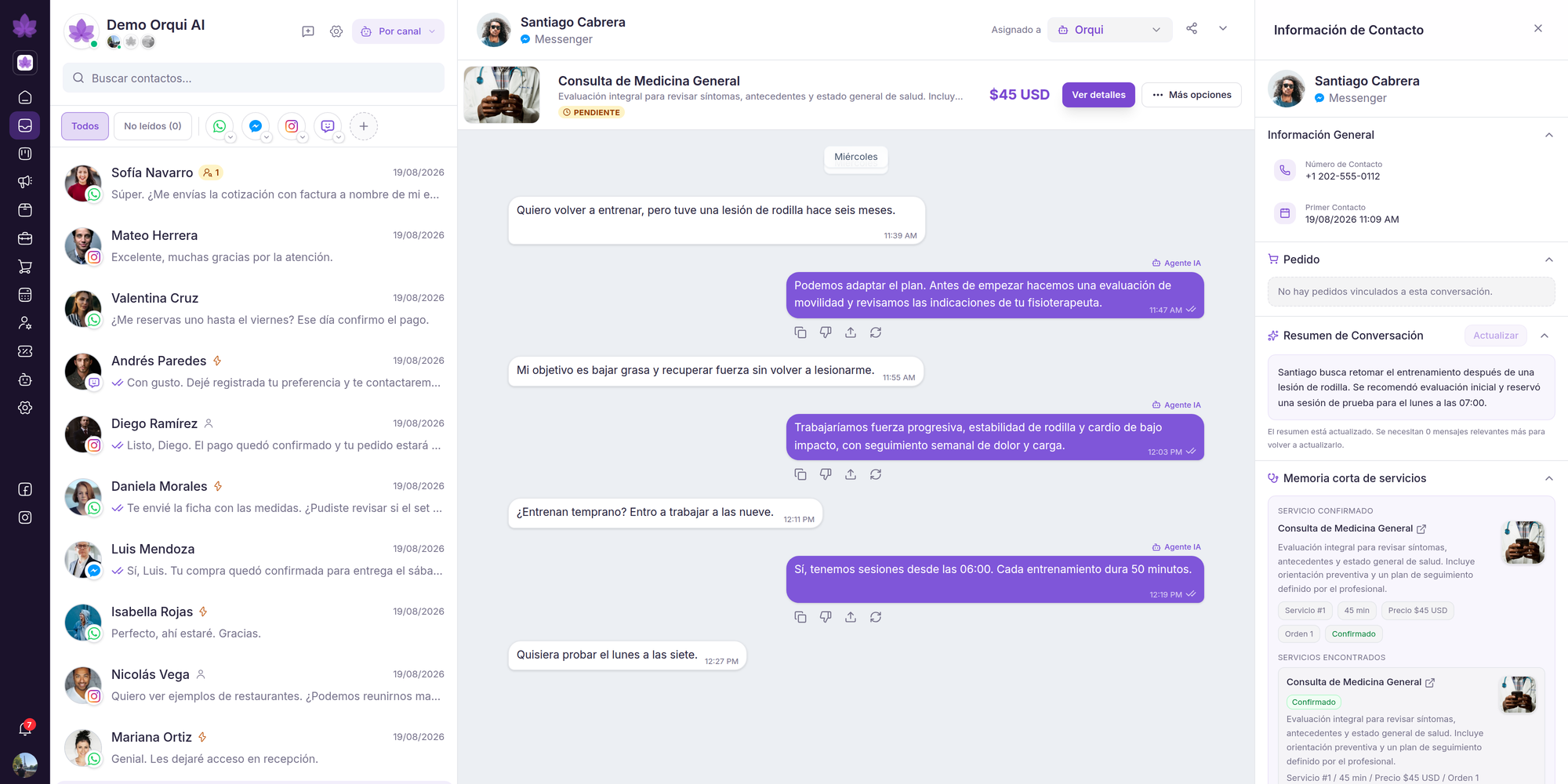Filter conversations by WhatsApp channel icon
The image size is (1568, 784).
pos(220,126)
